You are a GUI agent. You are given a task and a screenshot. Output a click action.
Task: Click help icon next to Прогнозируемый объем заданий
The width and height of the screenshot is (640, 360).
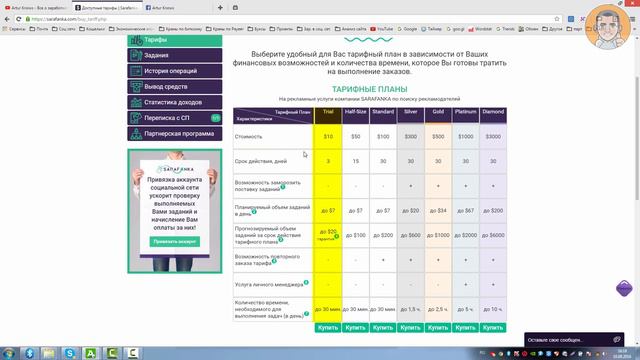click(281, 240)
